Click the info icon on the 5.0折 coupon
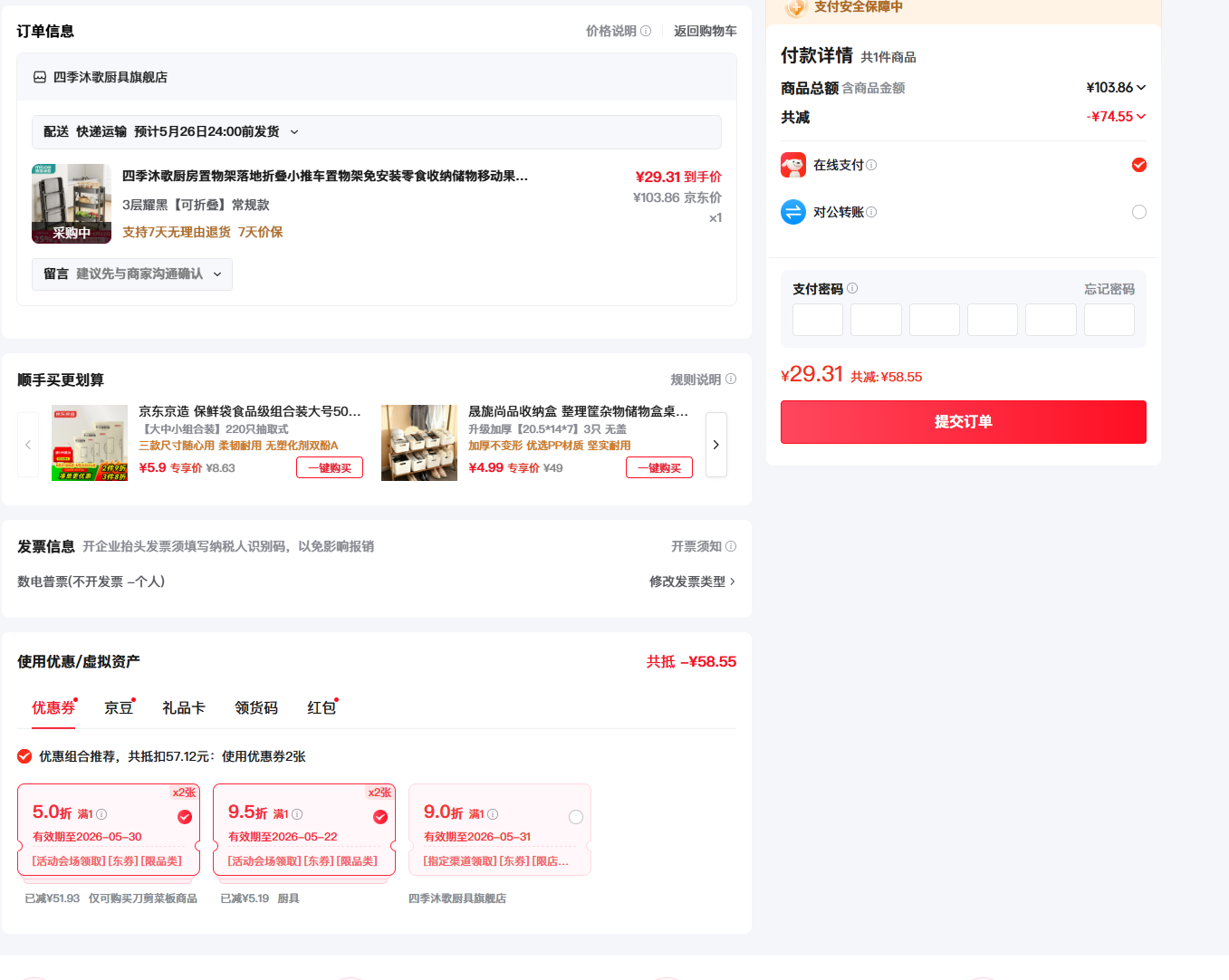 101,814
